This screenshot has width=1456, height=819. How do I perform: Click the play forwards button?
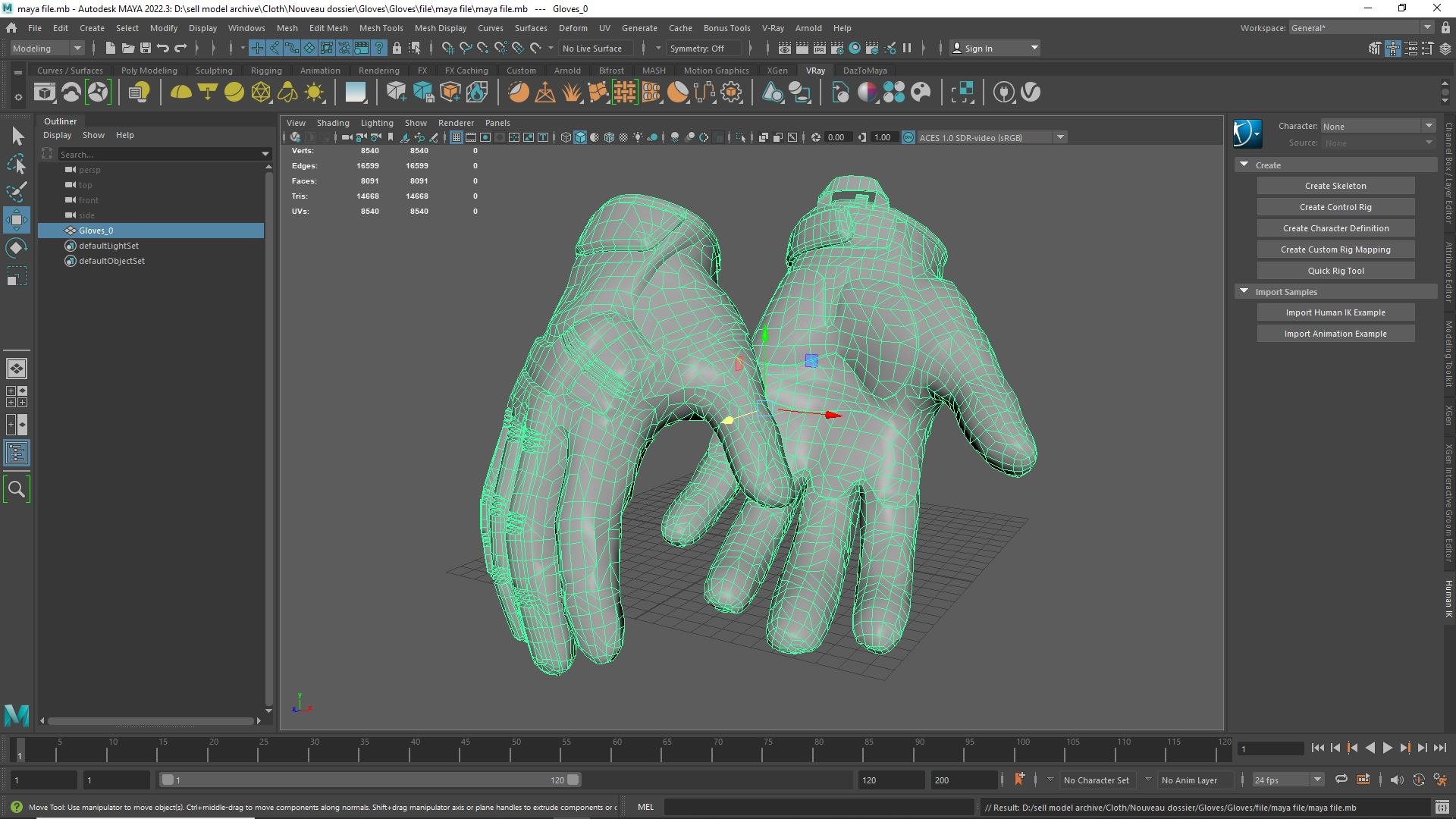(x=1387, y=748)
